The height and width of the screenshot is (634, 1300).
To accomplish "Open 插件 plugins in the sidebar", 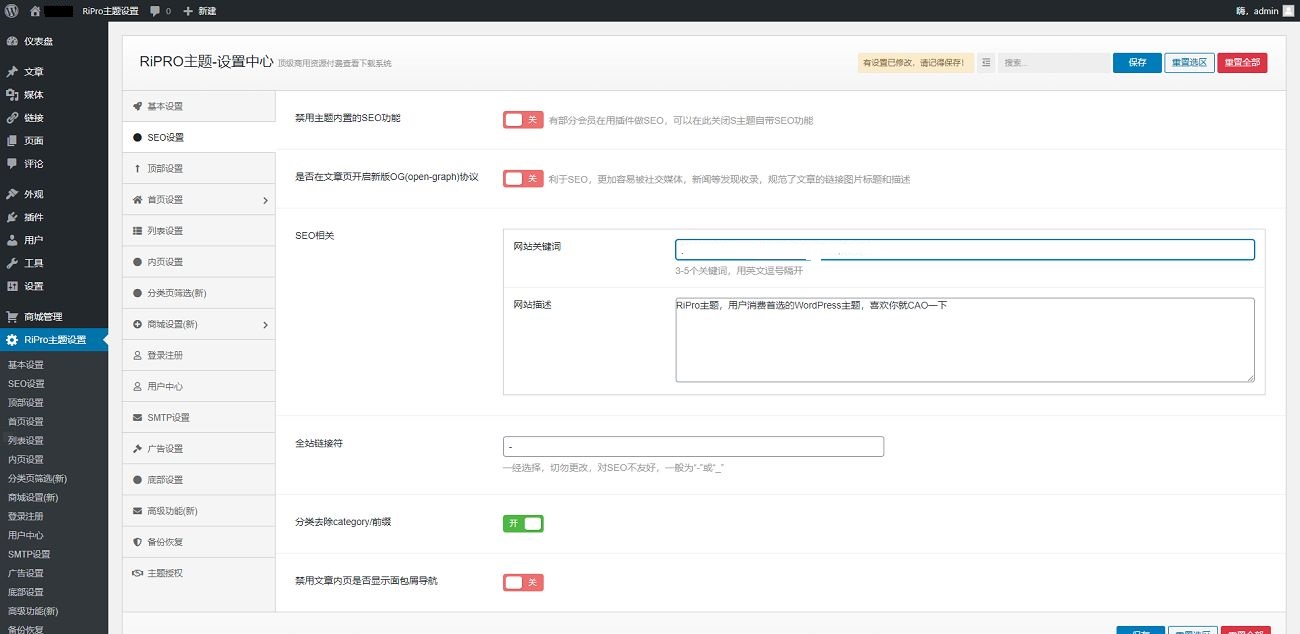I will [x=54, y=217].
